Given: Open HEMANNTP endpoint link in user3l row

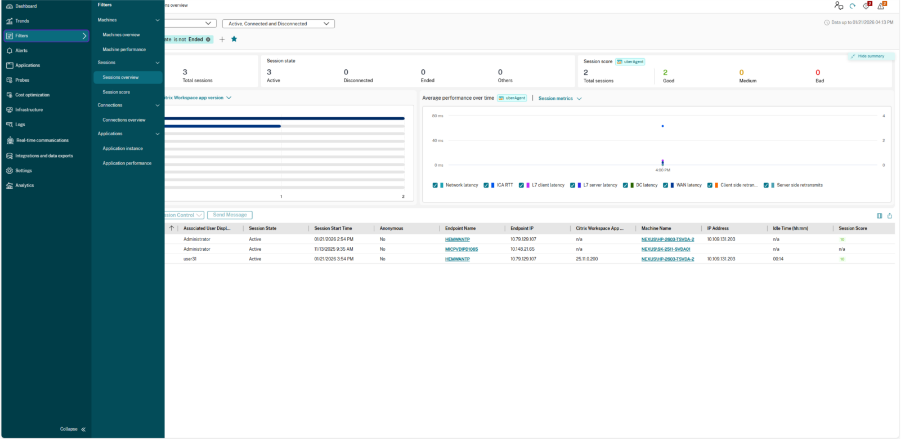Looking at the screenshot, I should tap(457, 259).
